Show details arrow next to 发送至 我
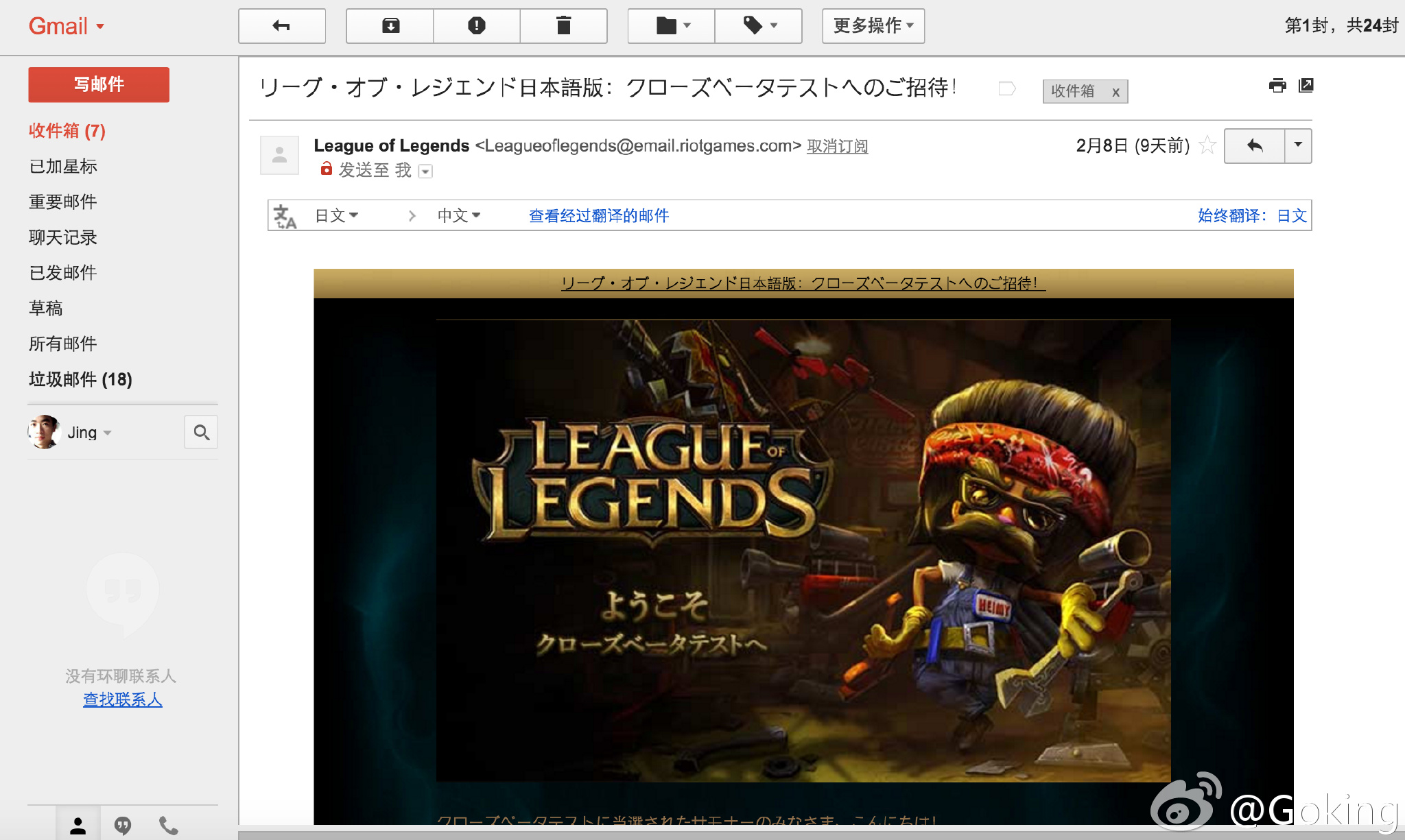The image size is (1405, 840). [425, 171]
